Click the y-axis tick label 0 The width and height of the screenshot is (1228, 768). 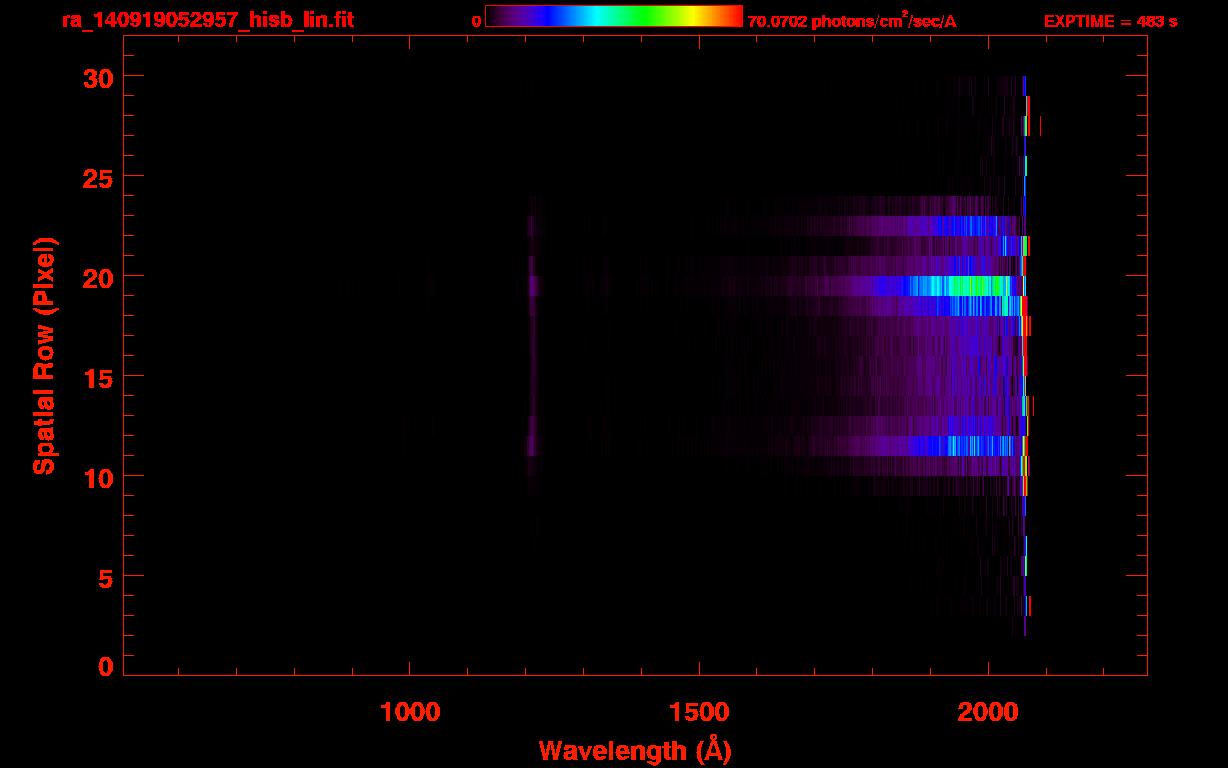[104, 666]
